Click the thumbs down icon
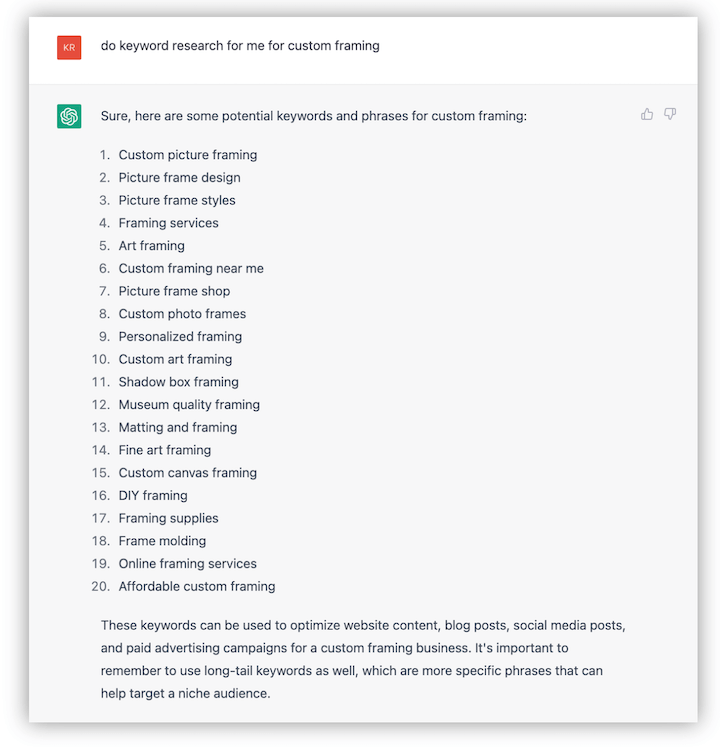This screenshot has width=720, height=747. click(x=670, y=115)
